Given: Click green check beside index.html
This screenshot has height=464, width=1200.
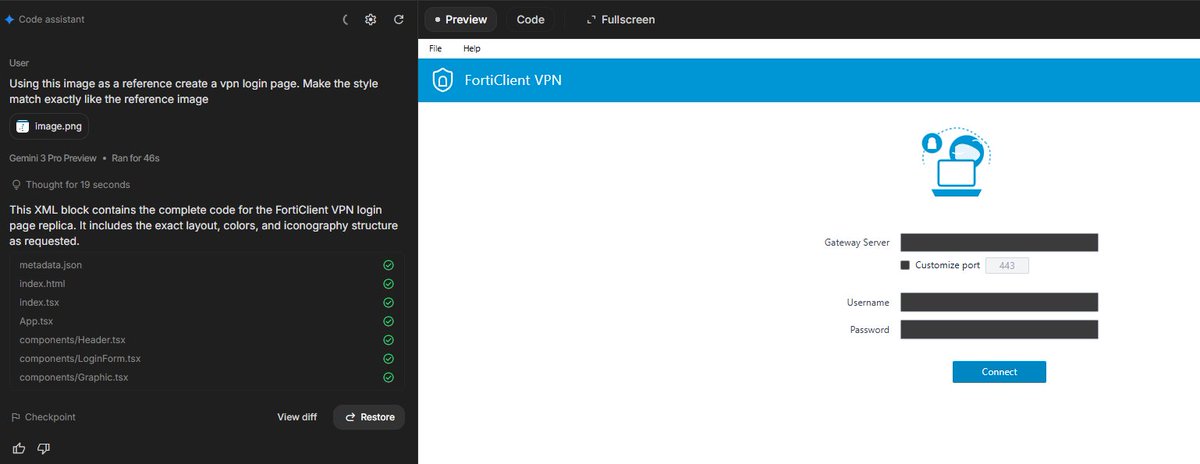Looking at the screenshot, I should point(388,284).
